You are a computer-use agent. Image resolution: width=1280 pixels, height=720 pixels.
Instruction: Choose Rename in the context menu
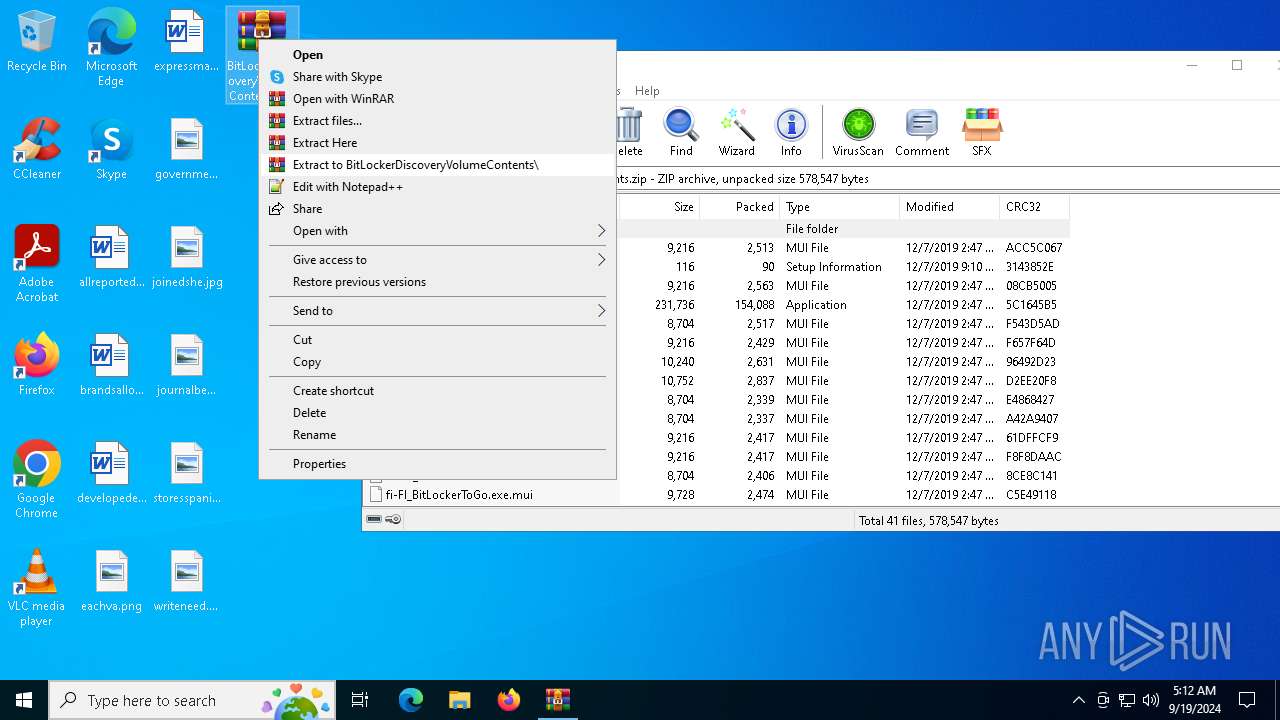(x=437, y=435)
